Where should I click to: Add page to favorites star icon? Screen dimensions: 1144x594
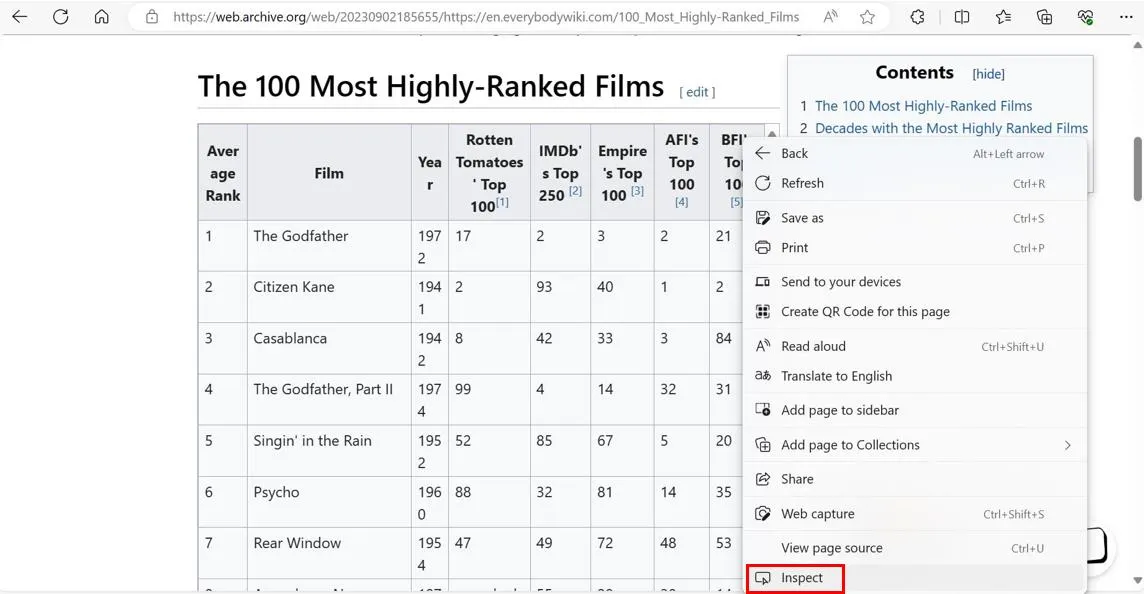867,17
